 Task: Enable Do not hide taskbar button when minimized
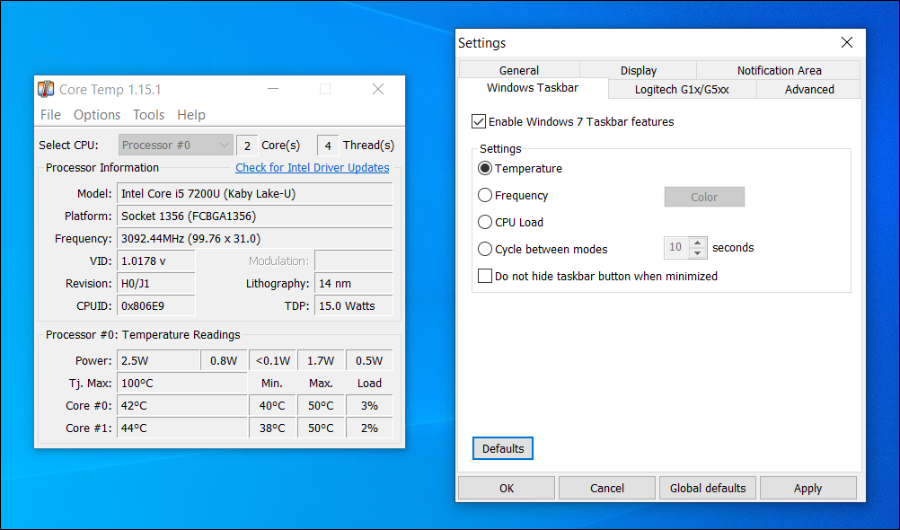tap(485, 276)
